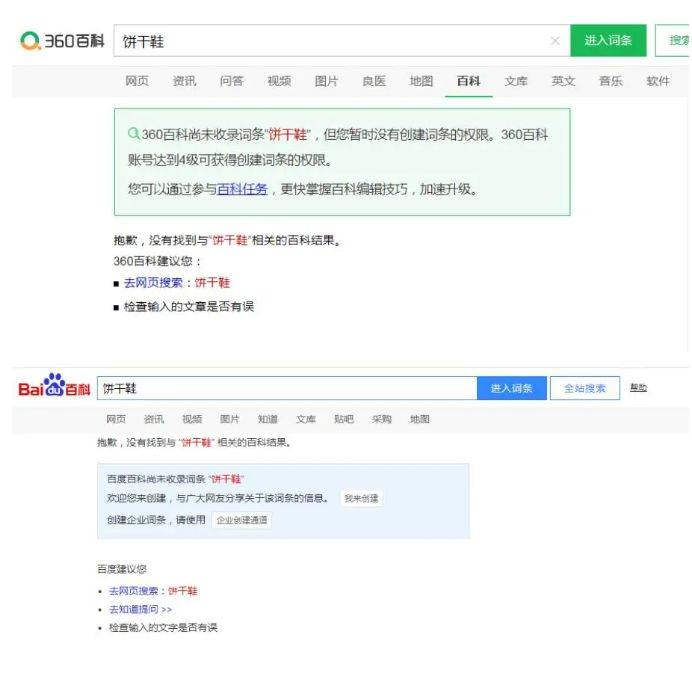This screenshot has height=683, width=692.
Task: Select the 良医 tab
Action: 374,81
